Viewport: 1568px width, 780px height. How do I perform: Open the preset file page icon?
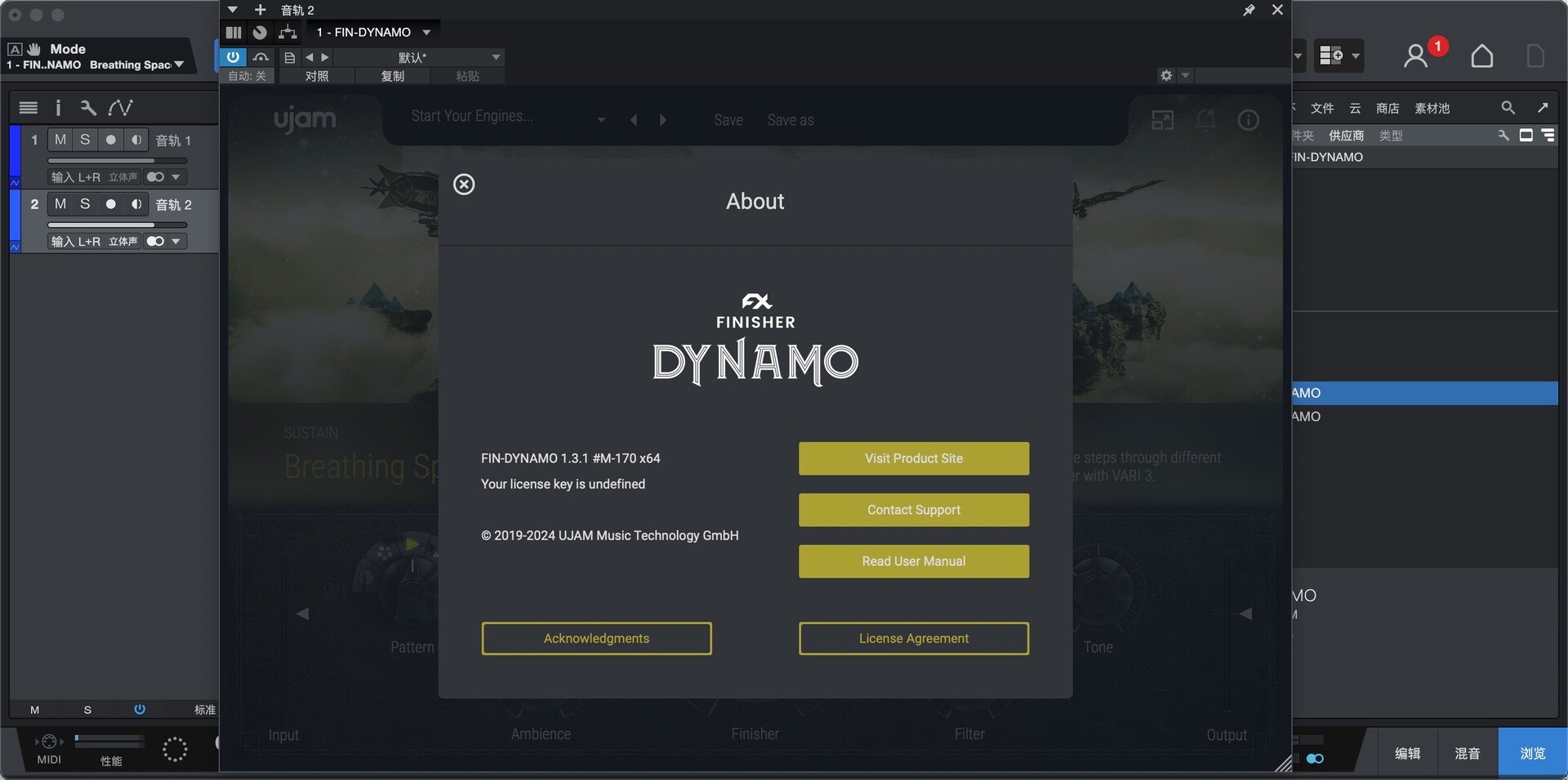289,57
